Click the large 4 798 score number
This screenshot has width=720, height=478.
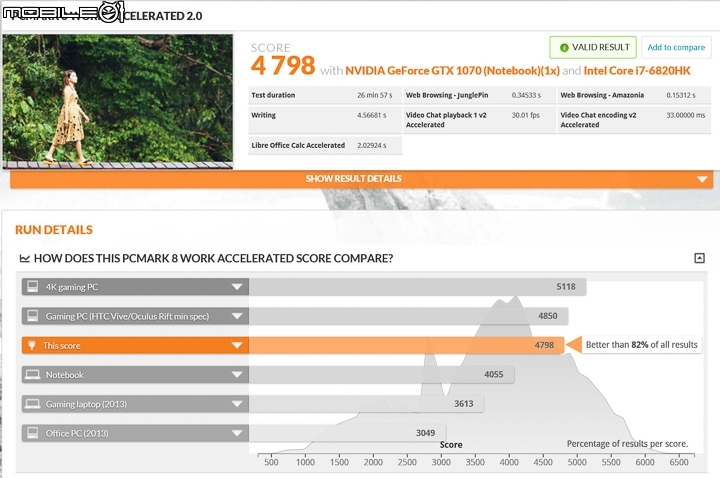[x=283, y=66]
